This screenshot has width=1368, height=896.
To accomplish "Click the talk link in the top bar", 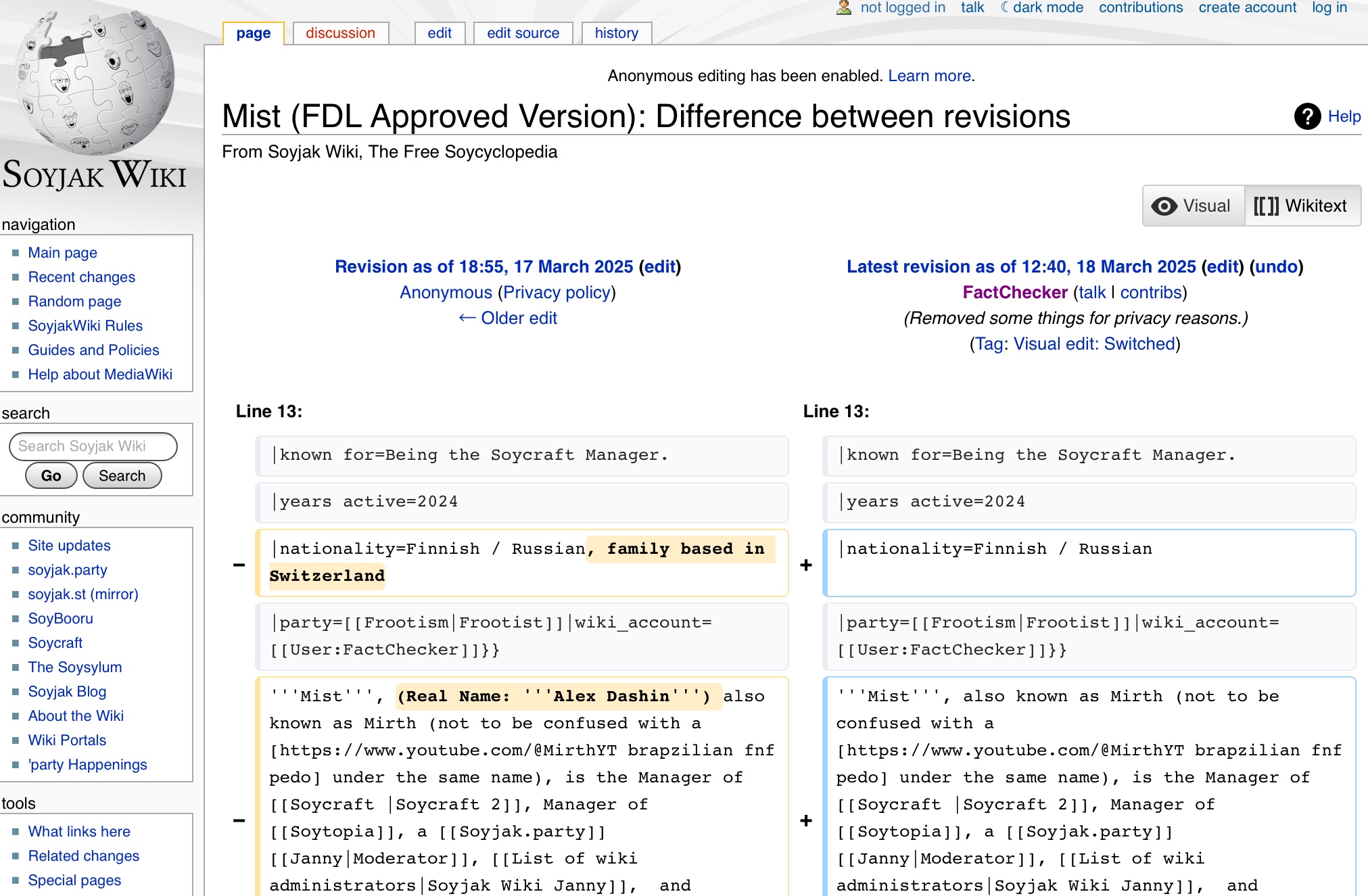I will pos(972,7).
